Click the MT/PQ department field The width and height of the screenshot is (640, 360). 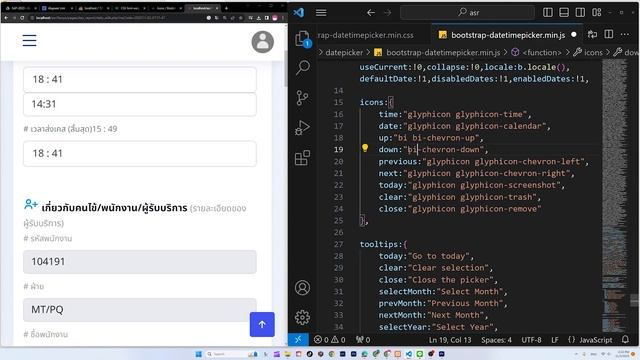tap(140, 310)
